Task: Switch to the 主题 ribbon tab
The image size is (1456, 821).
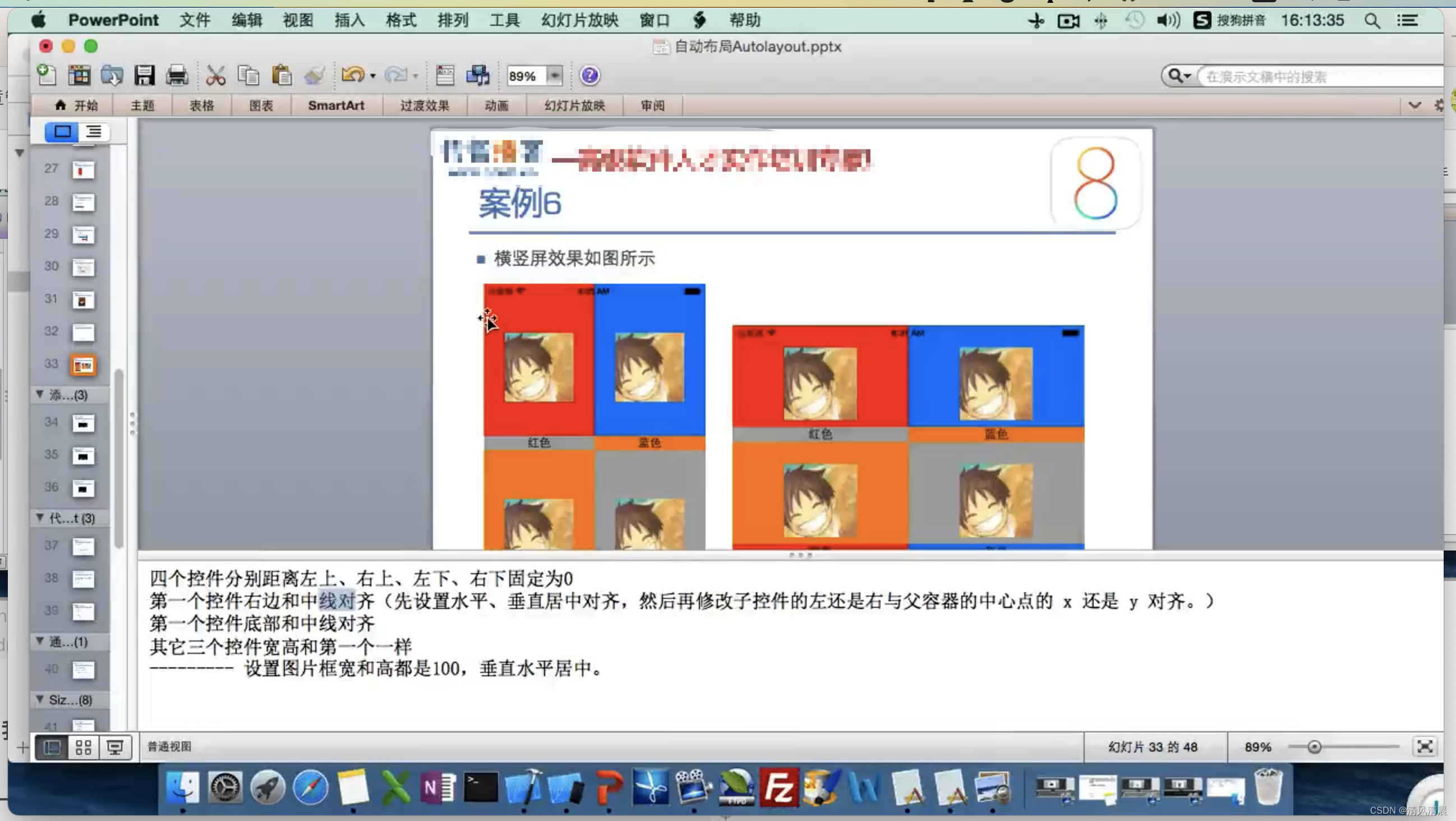Action: click(142, 105)
